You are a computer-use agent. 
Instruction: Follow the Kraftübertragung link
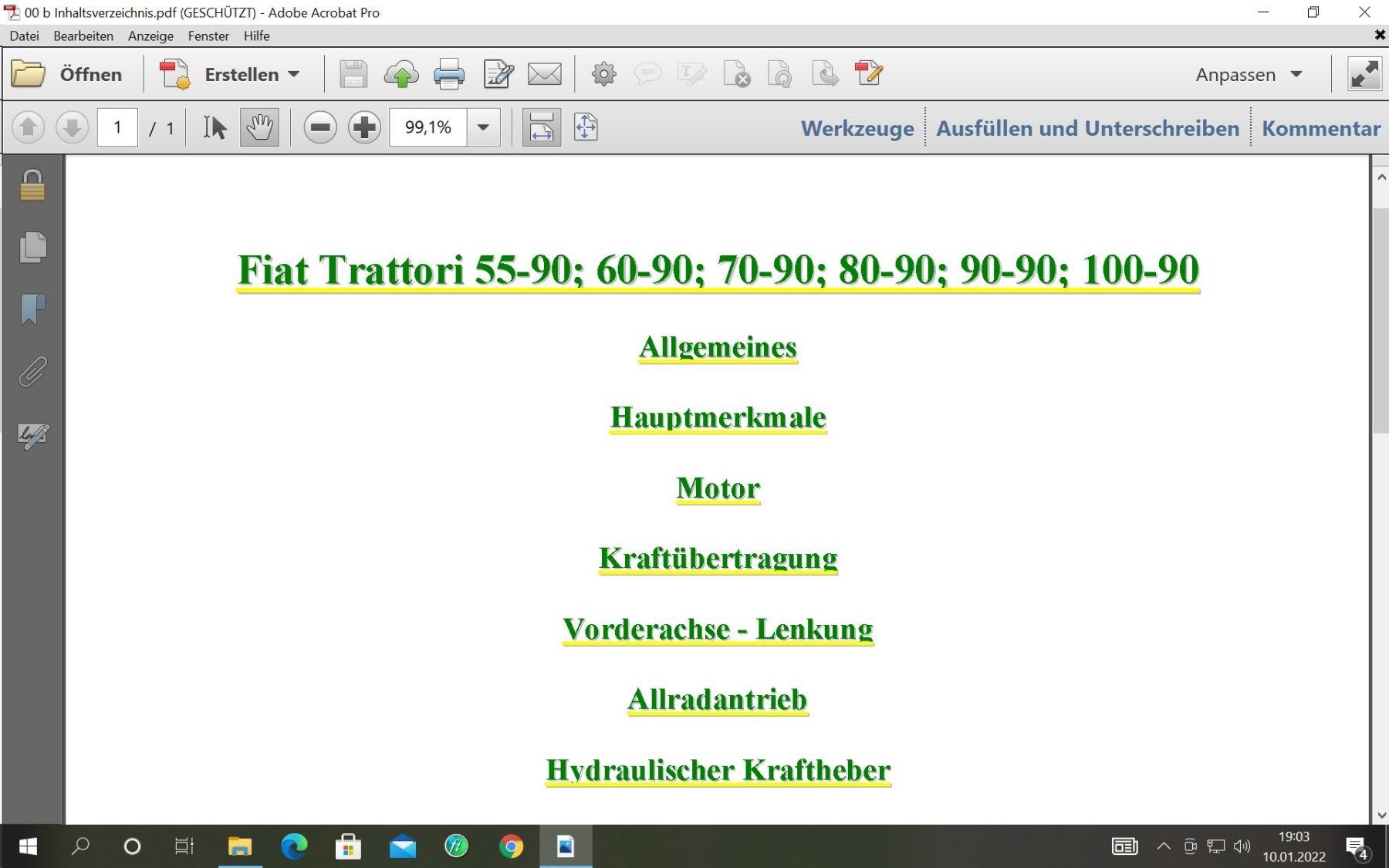click(718, 558)
